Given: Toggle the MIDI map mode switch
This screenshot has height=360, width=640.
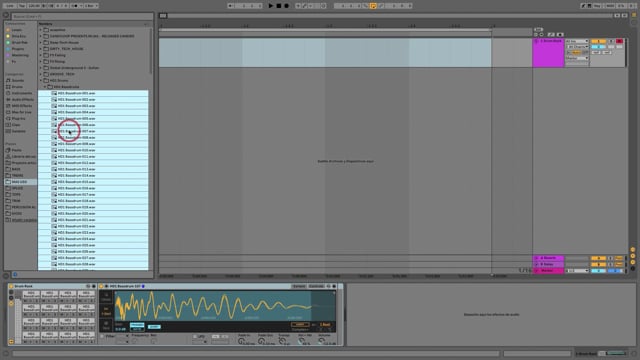Looking at the screenshot, I should pyautogui.click(x=610, y=6).
